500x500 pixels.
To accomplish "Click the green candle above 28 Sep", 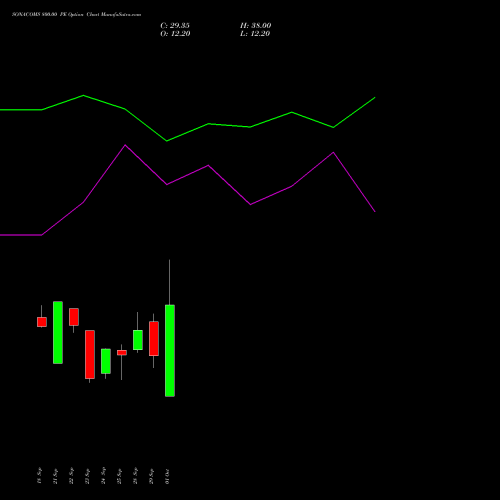I will pos(138,340).
